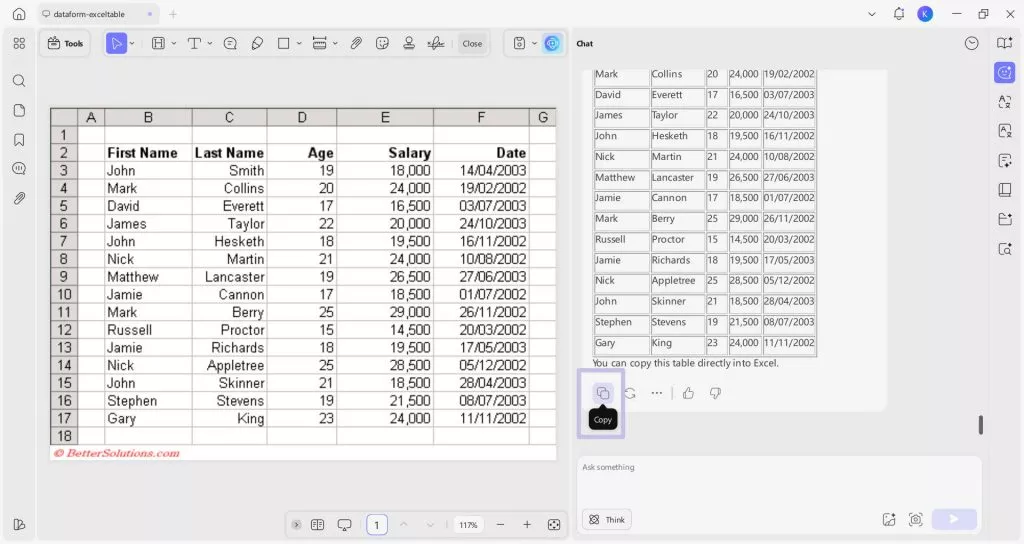Click the attachment paperclip tool in toolbar
1024x544 pixels.
(x=356, y=44)
